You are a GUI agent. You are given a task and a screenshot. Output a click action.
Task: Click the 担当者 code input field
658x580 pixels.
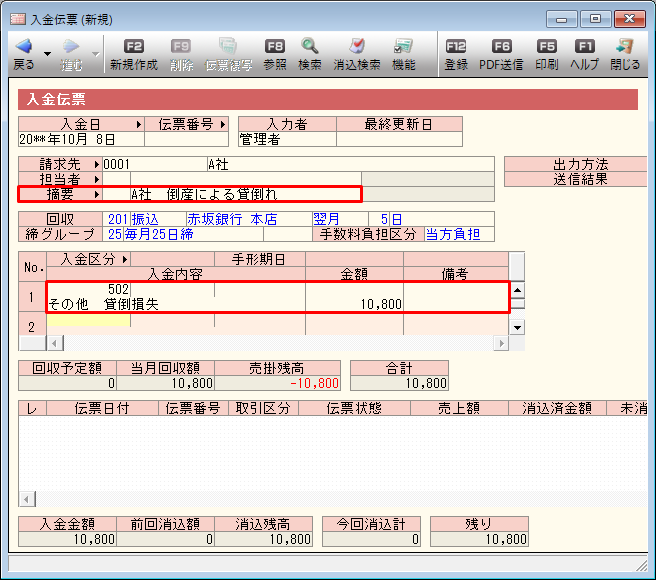point(117,180)
